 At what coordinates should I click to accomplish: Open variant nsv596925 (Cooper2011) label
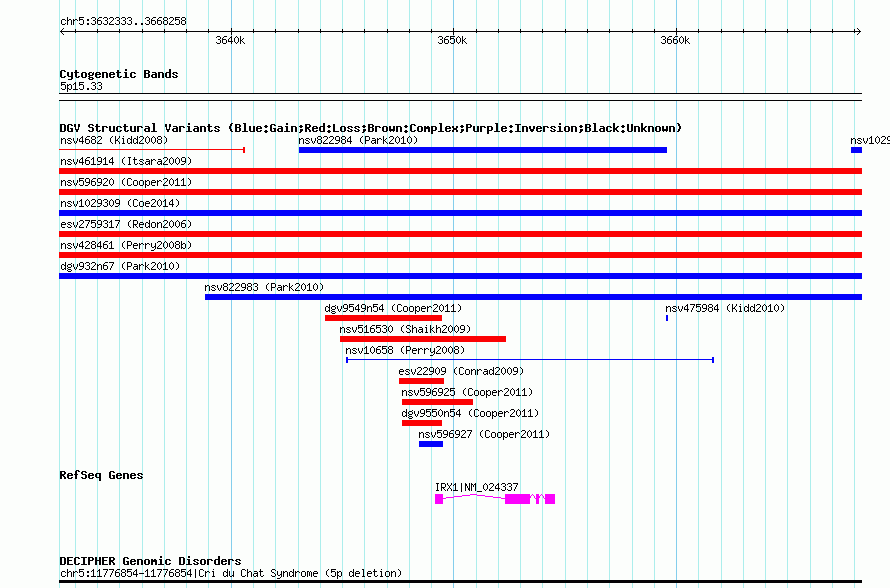coord(467,392)
